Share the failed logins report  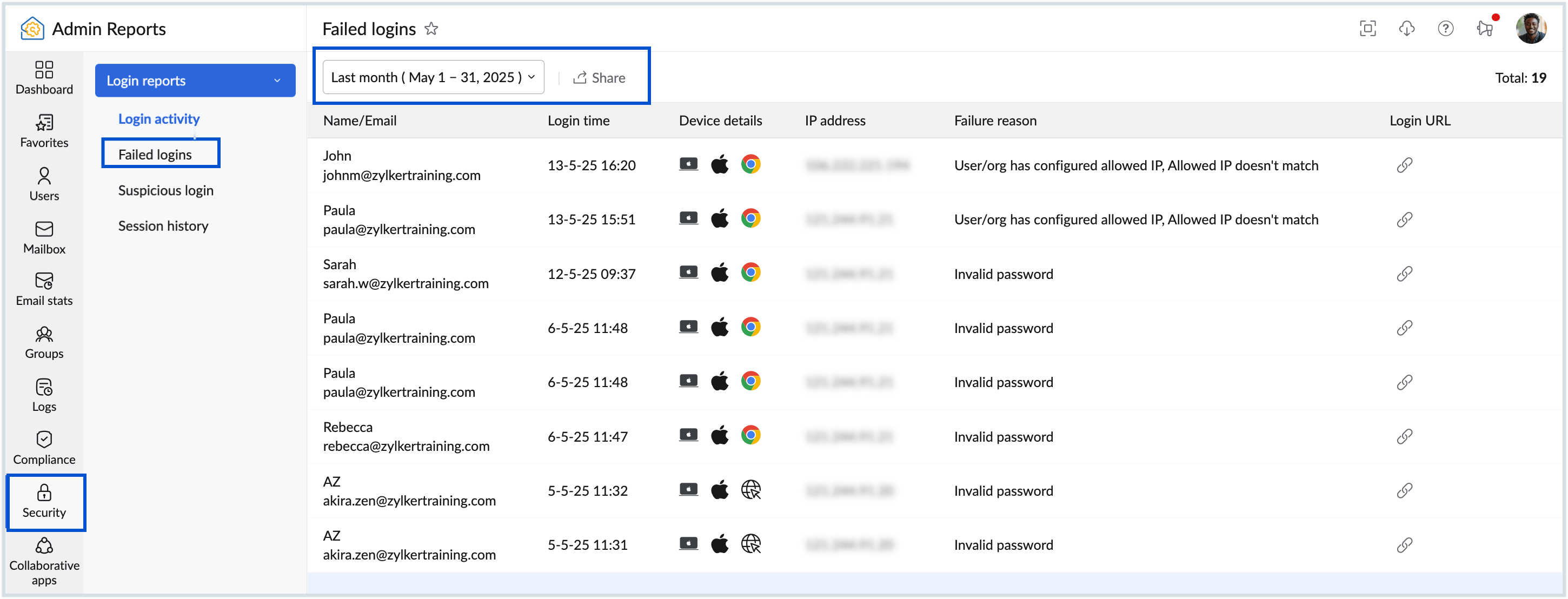pyautogui.click(x=600, y=77)
